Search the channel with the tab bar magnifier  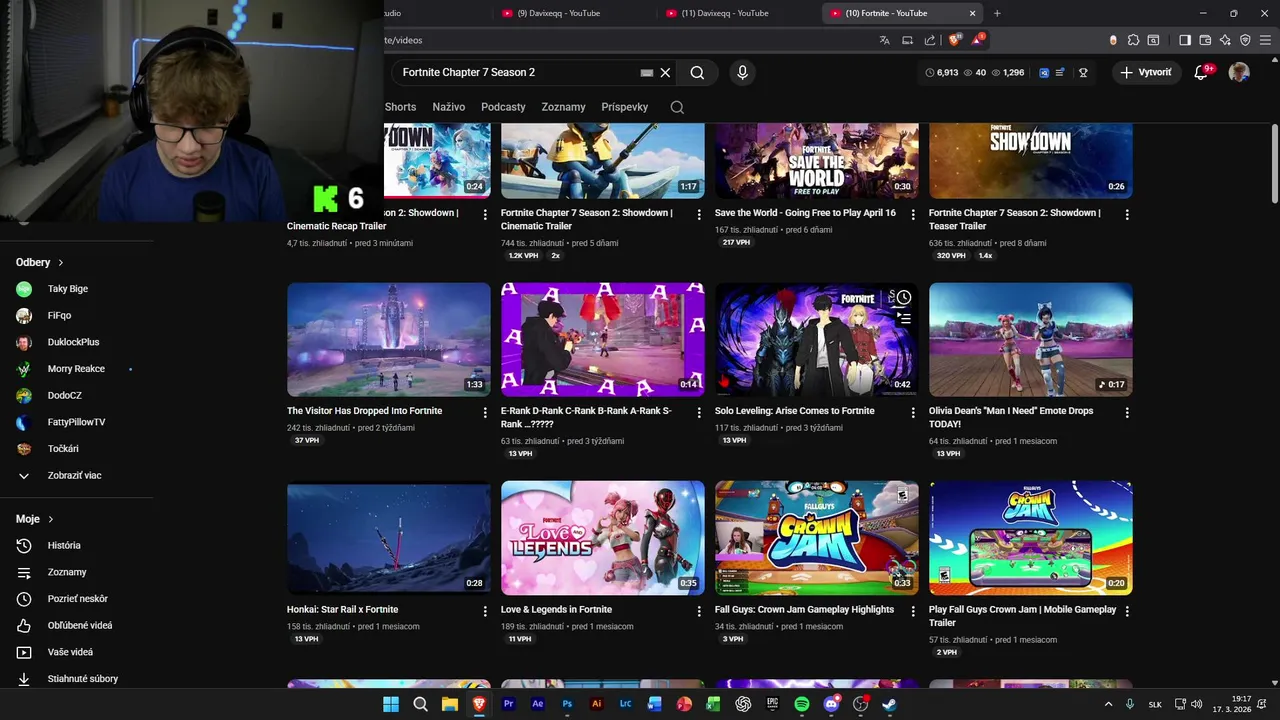(x=677, y=107)
